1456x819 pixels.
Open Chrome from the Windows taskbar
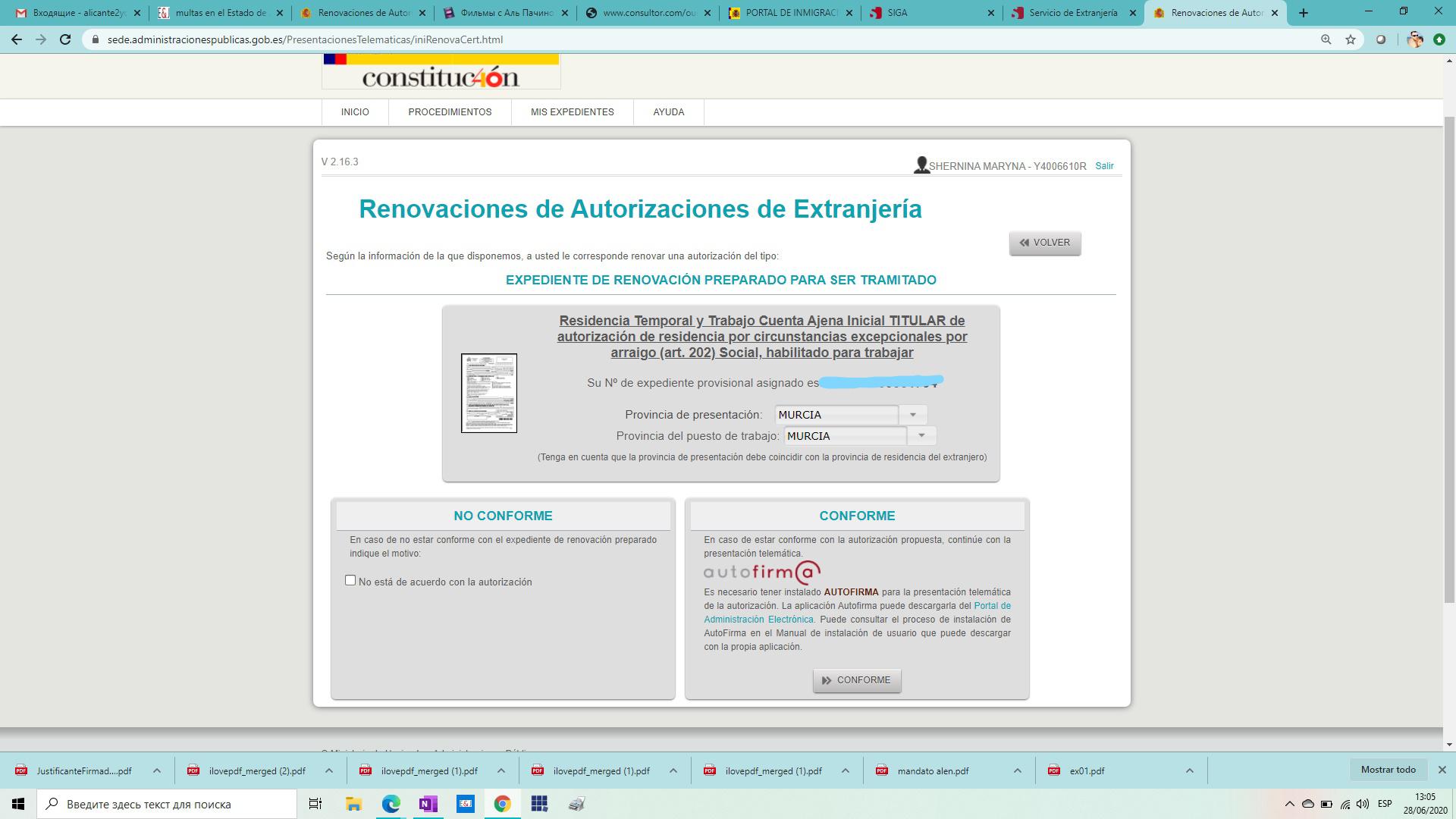pyautogui.click(x=502, y=804)
